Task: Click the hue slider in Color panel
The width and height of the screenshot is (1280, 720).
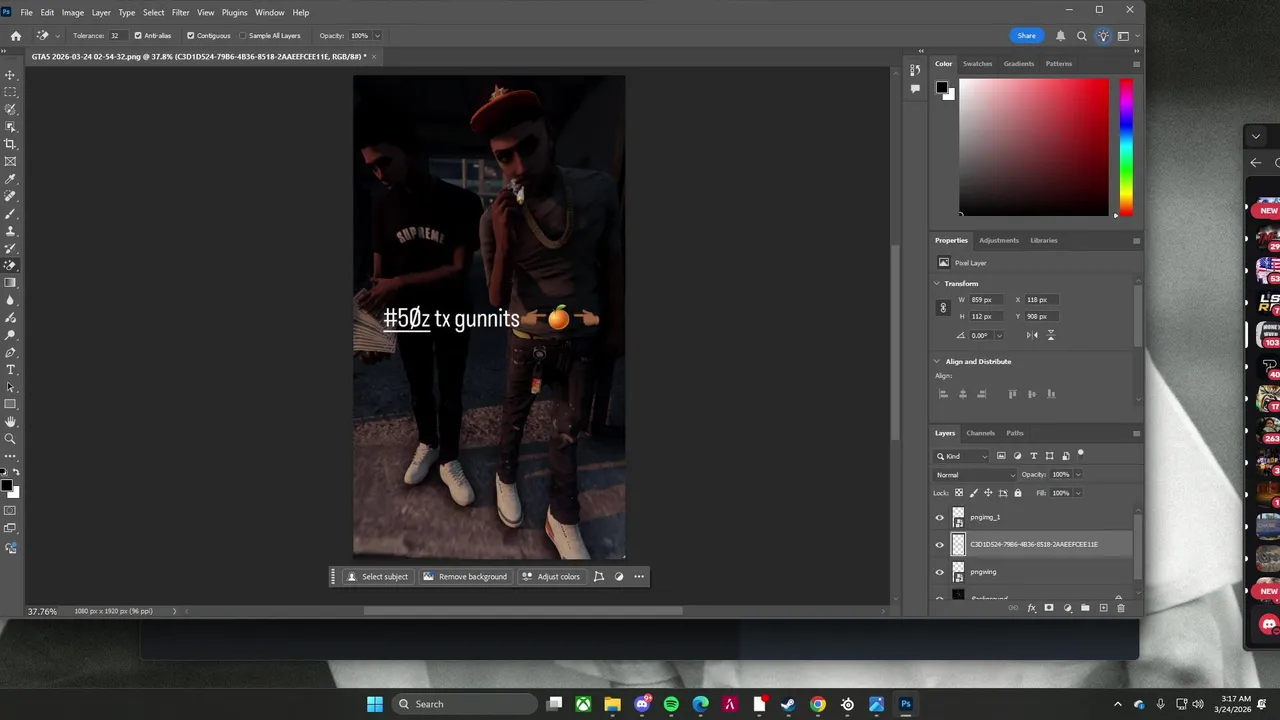Action: pyautogui.click(x=1126, y=146)
